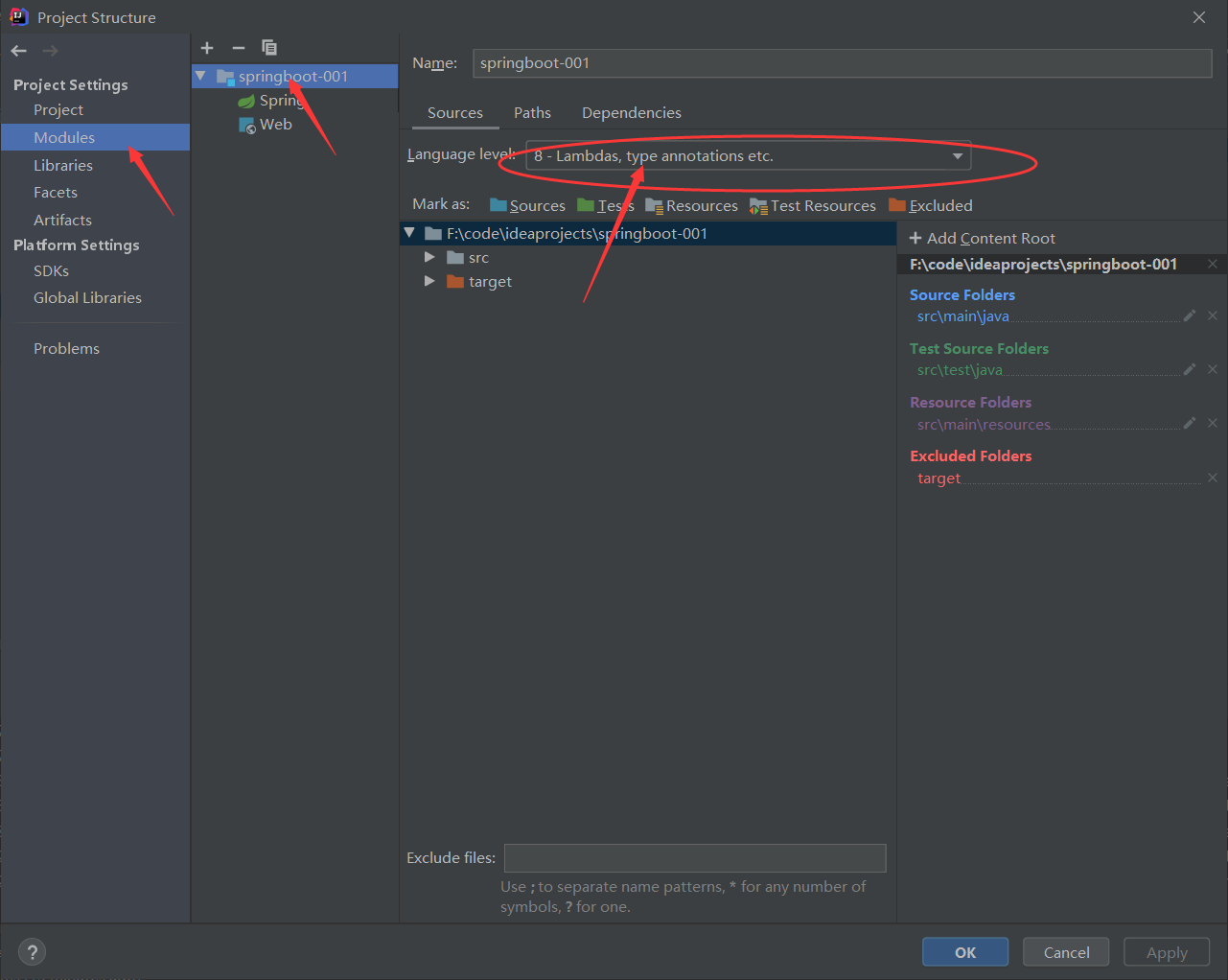
Task: Open help with question mark button
Action: [33, 952]
